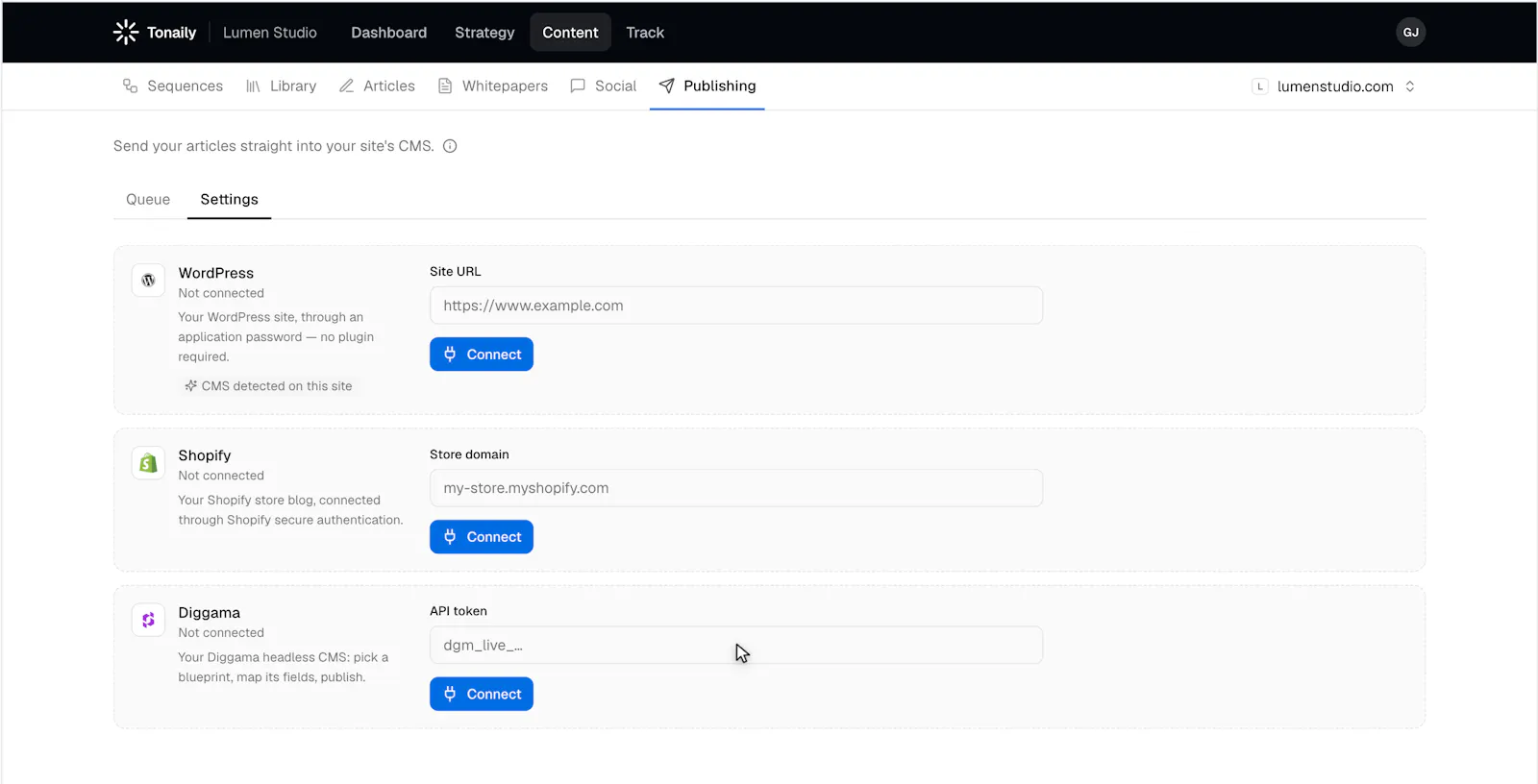This screenshot has height=784, width=1538.
Task: Go to the Strategy section
Action: 484,33
